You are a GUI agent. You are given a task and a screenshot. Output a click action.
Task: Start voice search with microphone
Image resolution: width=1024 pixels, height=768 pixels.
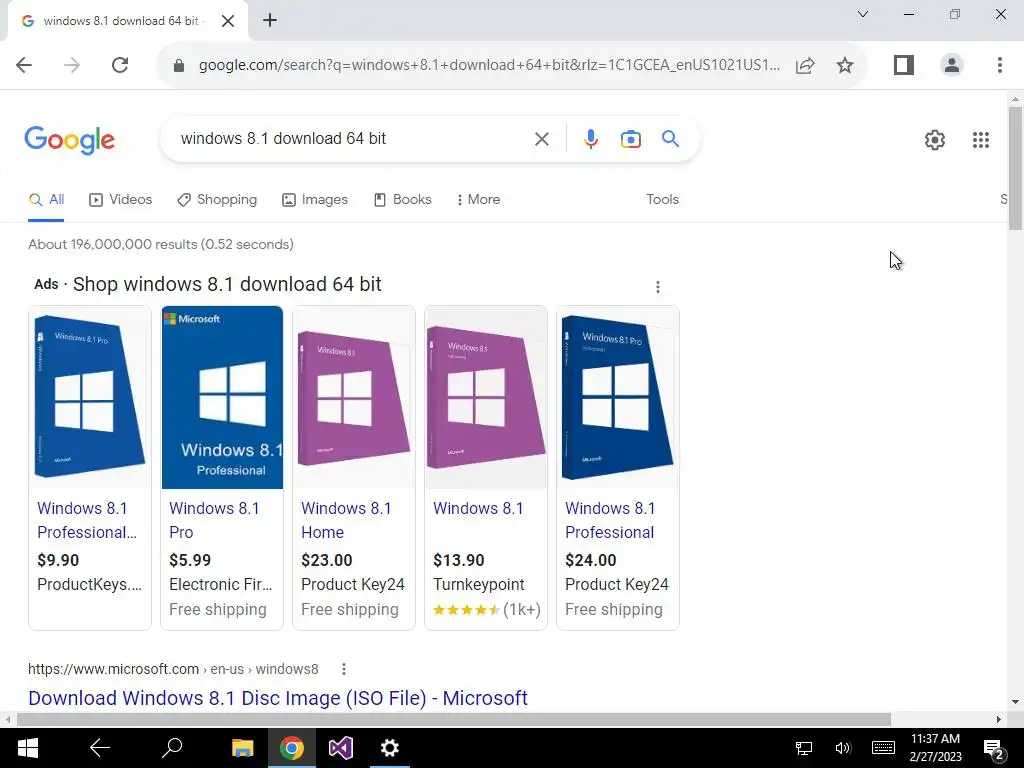(590, 139)
